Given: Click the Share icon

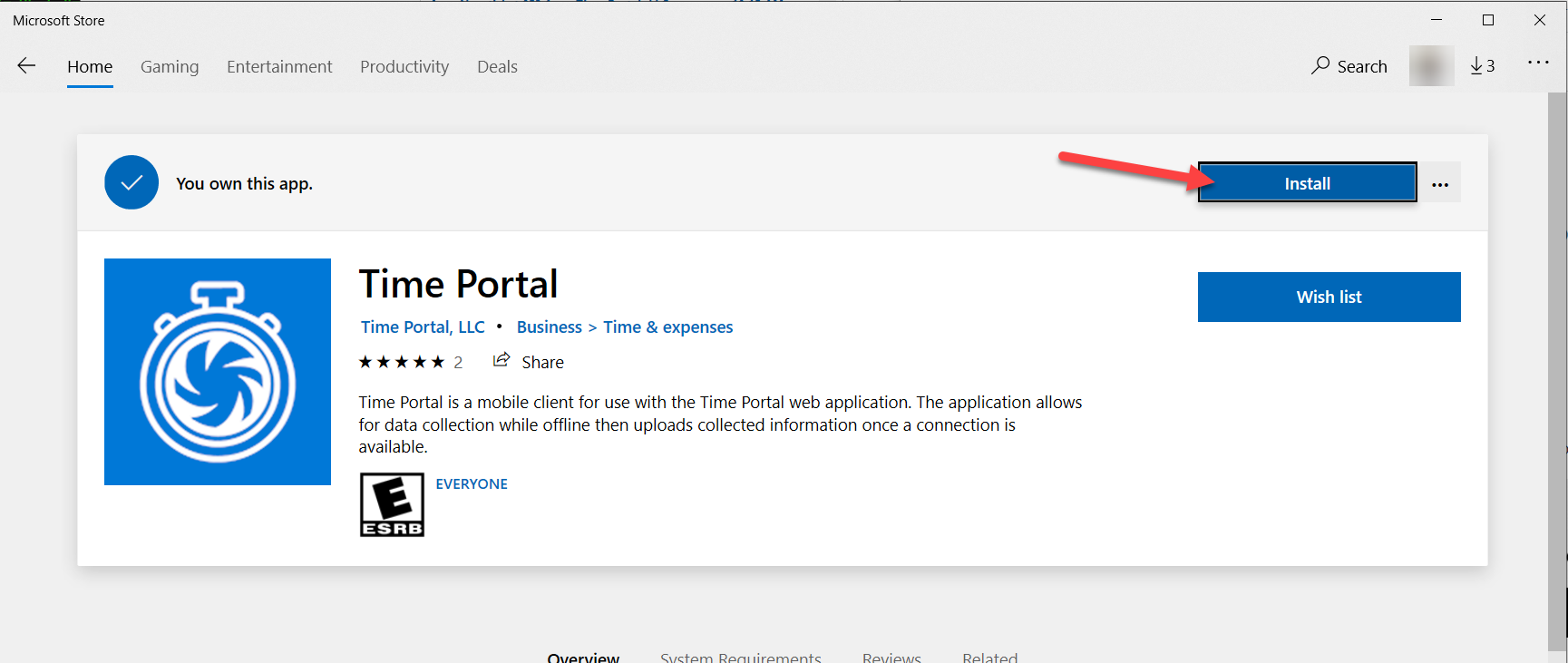Looking at the screenshot, I should tap(502, 361).
